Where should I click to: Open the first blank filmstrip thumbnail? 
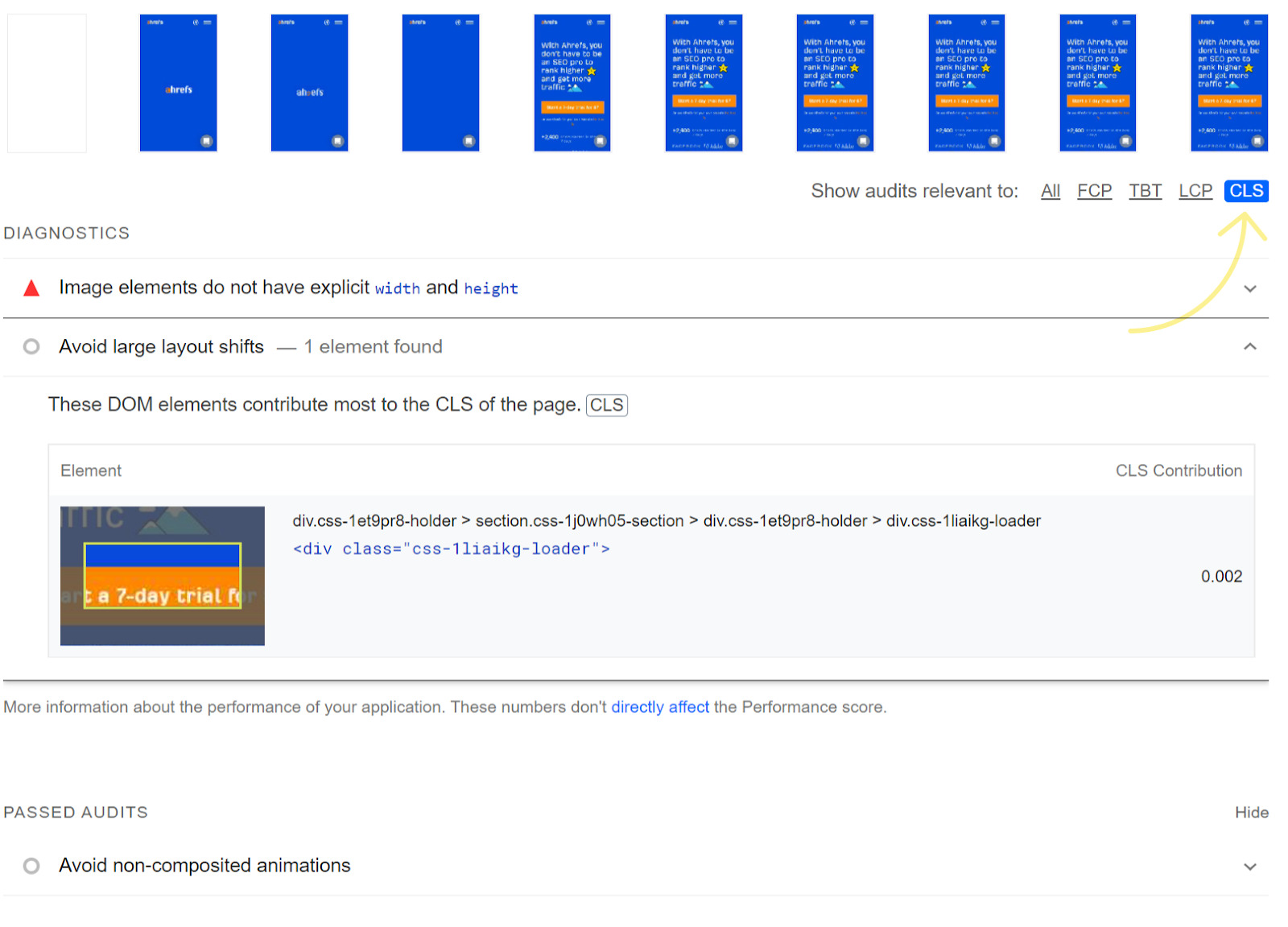(46, 82)
